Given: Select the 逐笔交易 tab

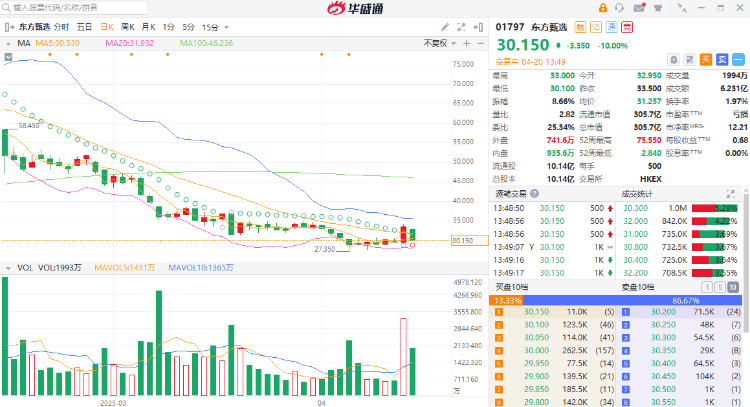Looking at the screenshot, I should (510, 194).
